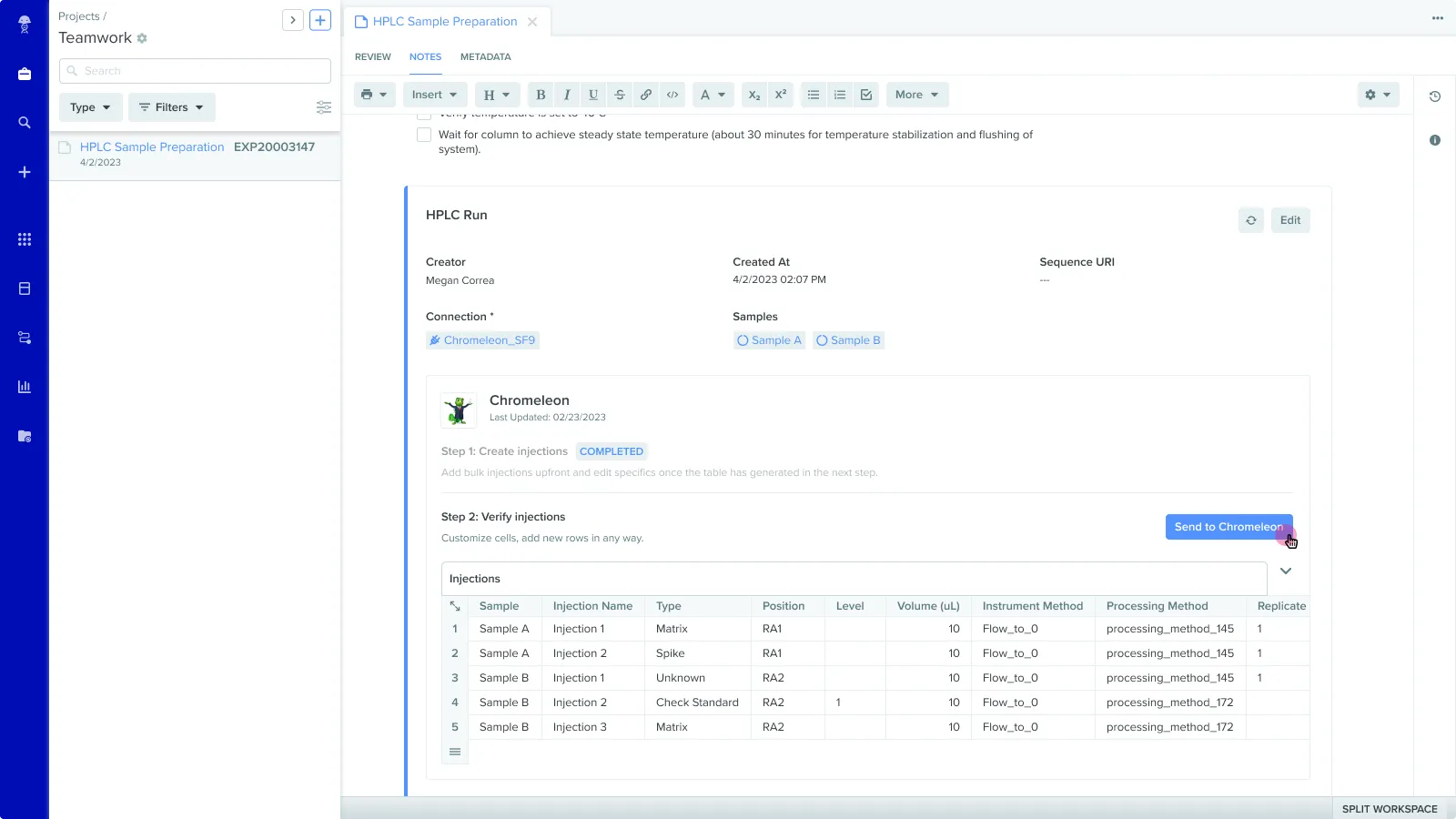Open the top-right ellipsis menu
Screen dimensions: 1456x819
coord(1438,18)
